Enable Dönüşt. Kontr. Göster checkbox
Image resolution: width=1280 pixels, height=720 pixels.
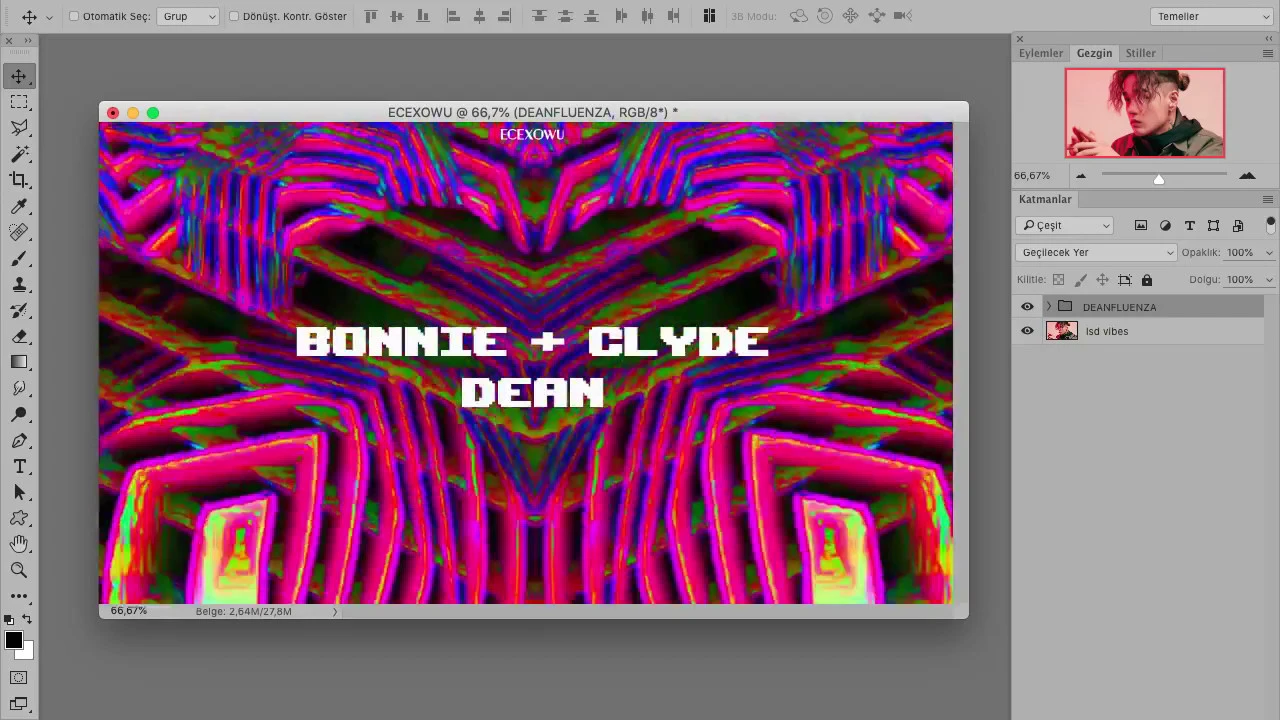pyautogui.click(x=234, y=16)
